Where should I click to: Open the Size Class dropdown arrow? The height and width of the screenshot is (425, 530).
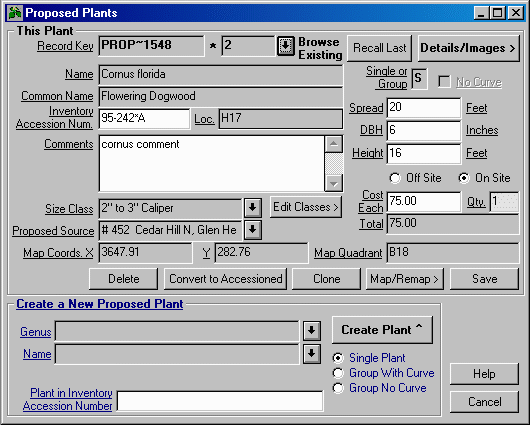coord(252,208)
